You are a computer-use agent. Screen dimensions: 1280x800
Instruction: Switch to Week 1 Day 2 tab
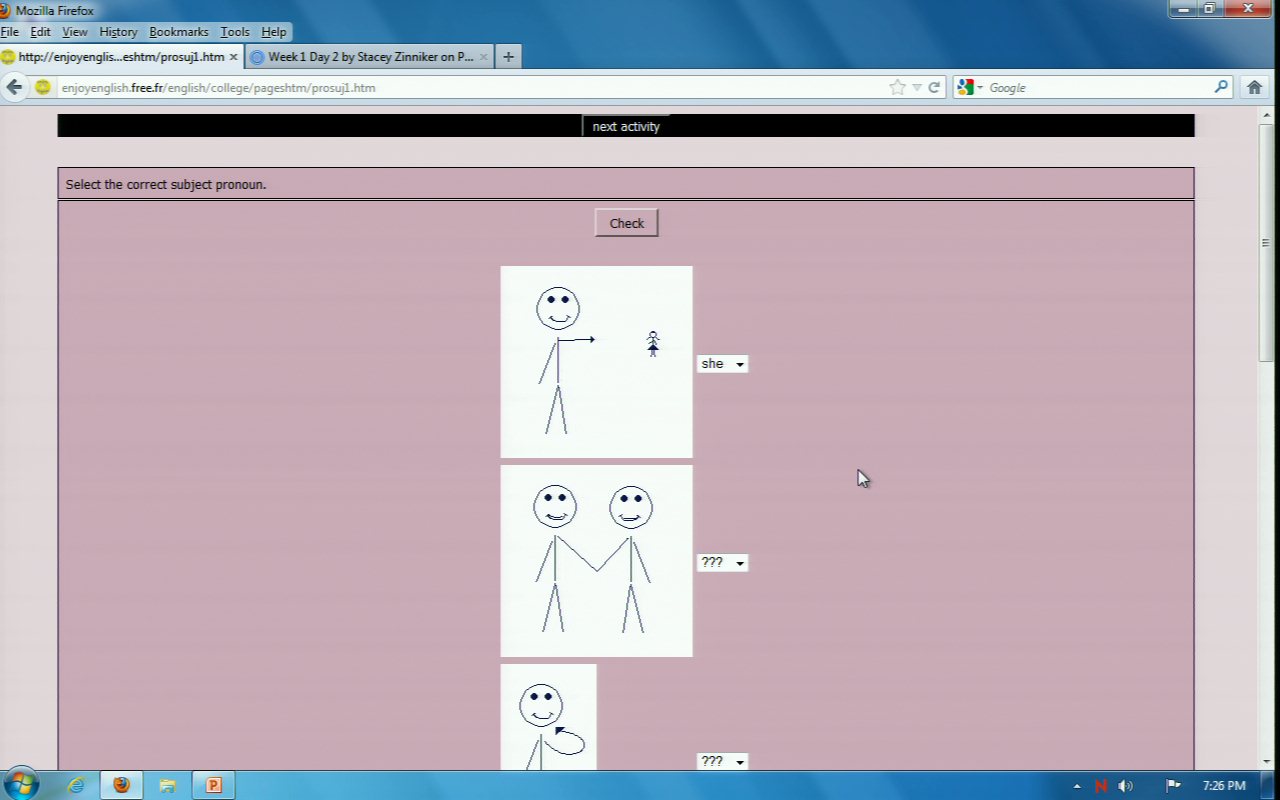[368, 57]
